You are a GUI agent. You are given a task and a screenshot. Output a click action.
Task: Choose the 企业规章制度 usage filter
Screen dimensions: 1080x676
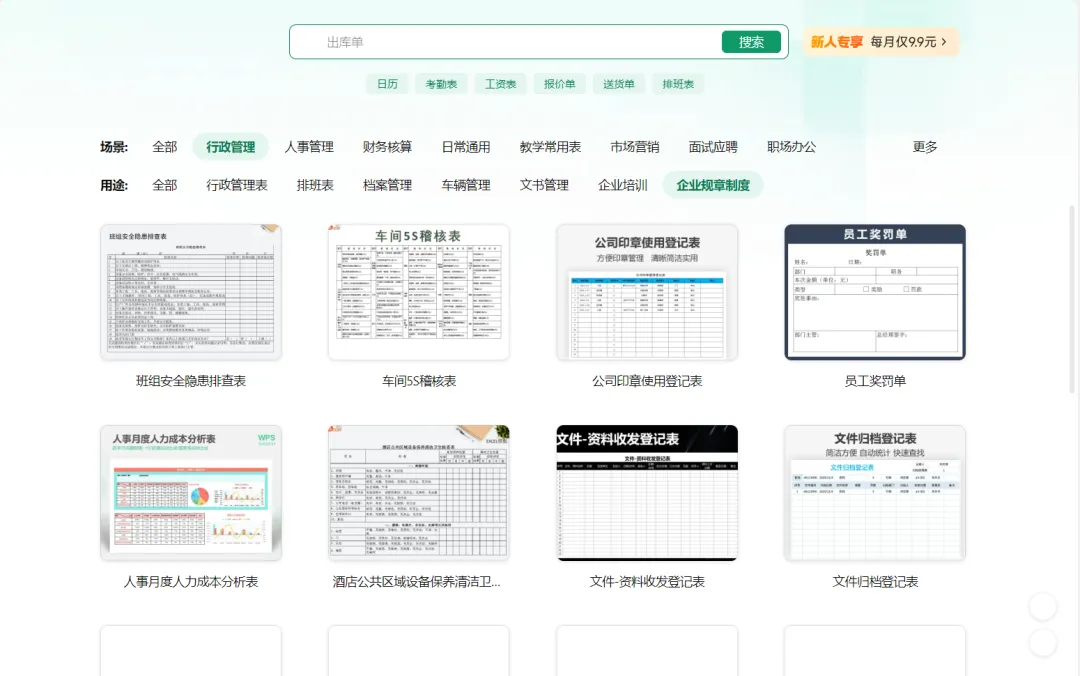point(713,185)
